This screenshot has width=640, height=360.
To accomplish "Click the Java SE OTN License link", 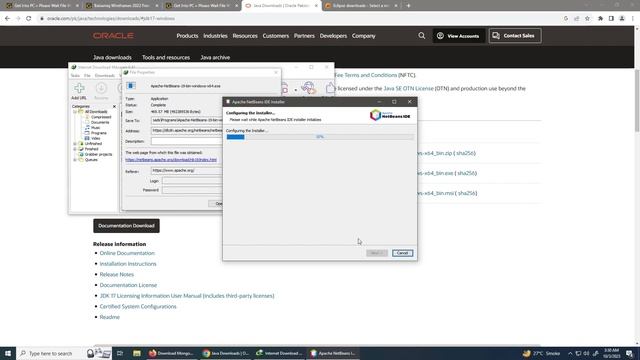I will (x=408, y=88).
